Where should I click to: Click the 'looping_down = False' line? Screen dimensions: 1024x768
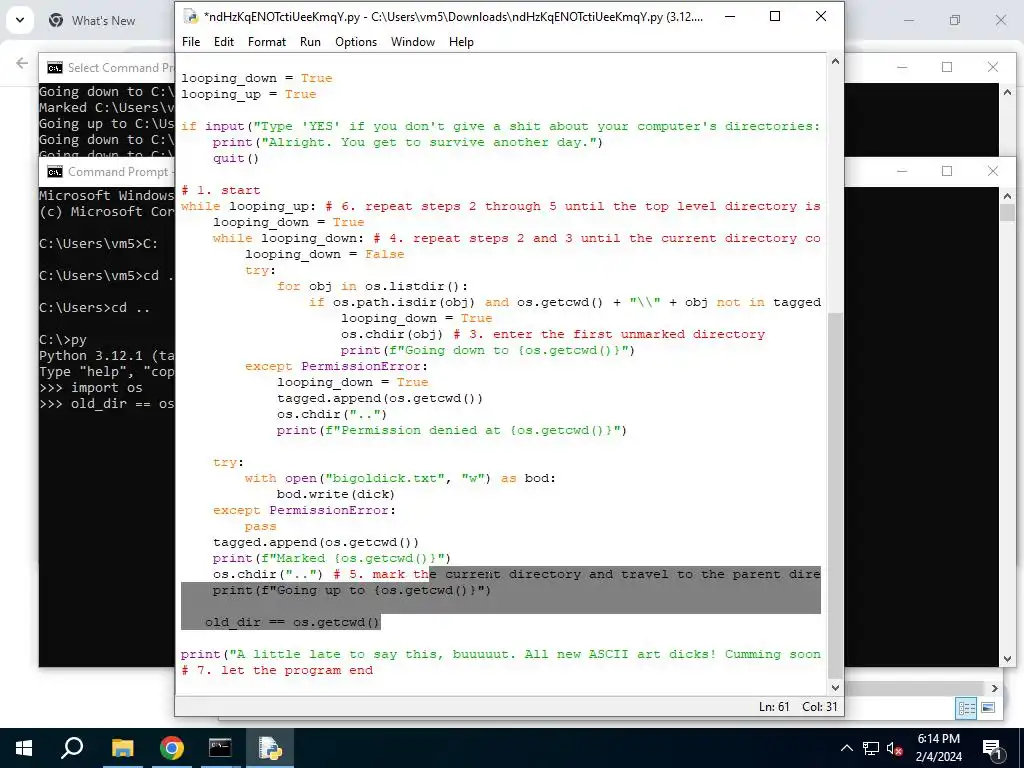click(325, 254)
